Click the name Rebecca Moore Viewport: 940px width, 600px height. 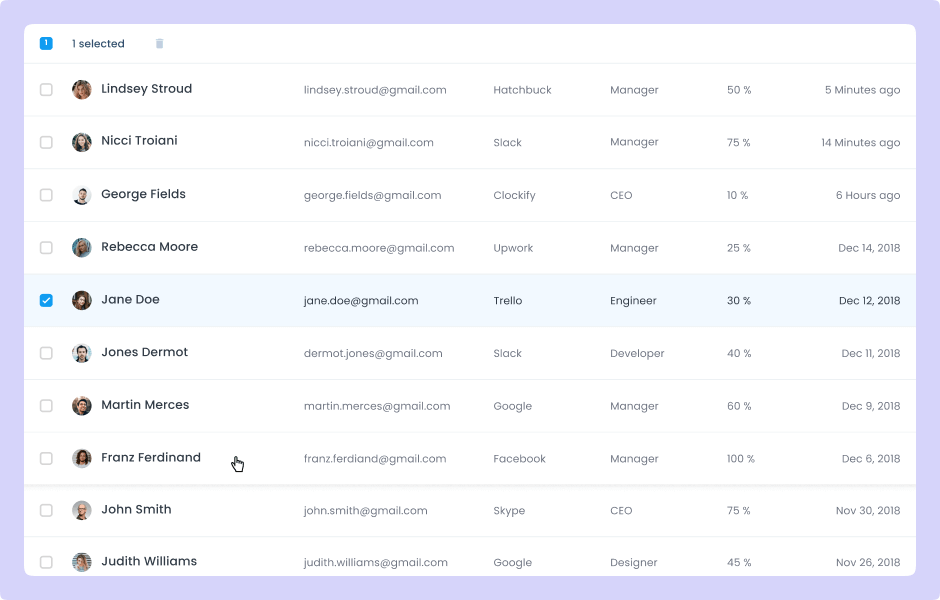click(x=149, y=247)
